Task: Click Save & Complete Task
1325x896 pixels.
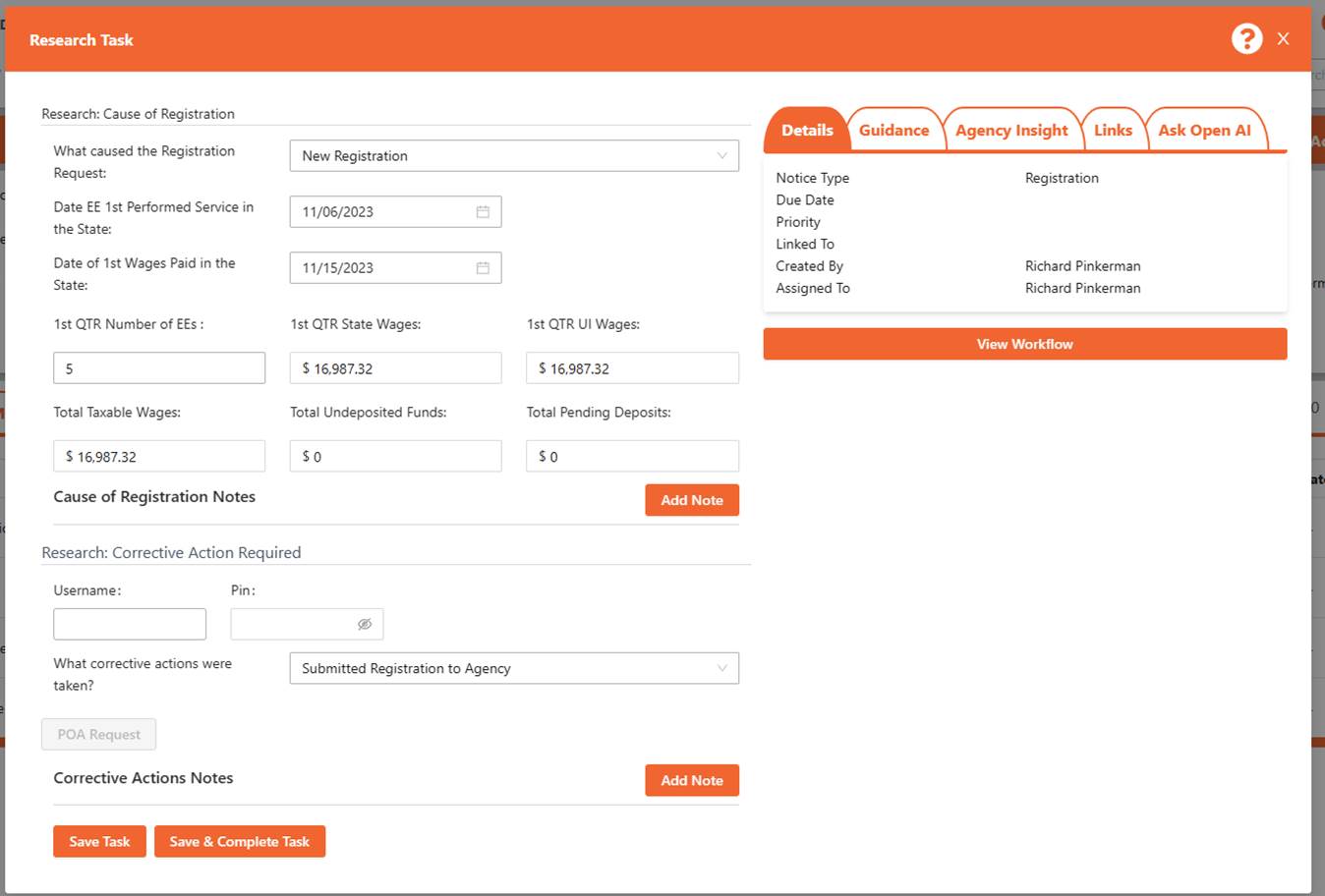Action: pos(240,841)
